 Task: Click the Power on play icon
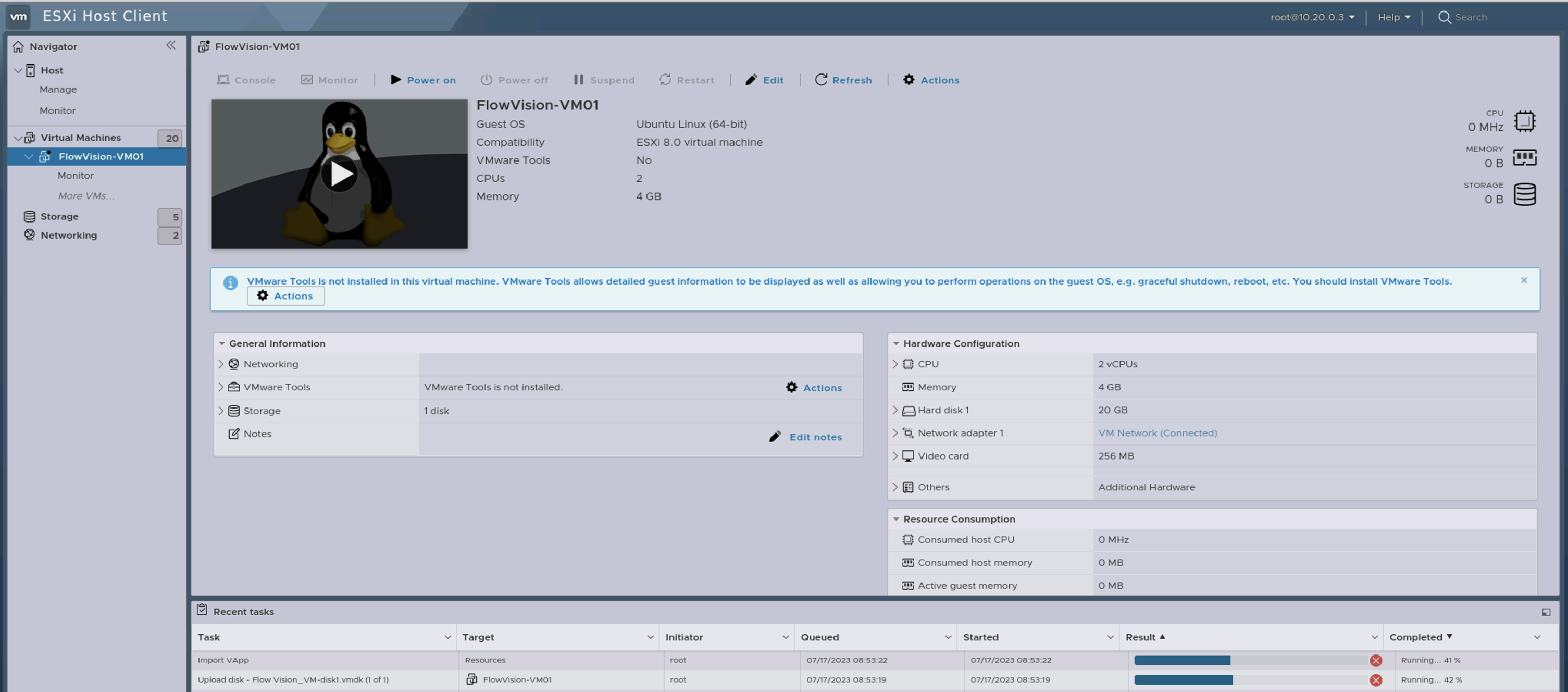[396, 80]
